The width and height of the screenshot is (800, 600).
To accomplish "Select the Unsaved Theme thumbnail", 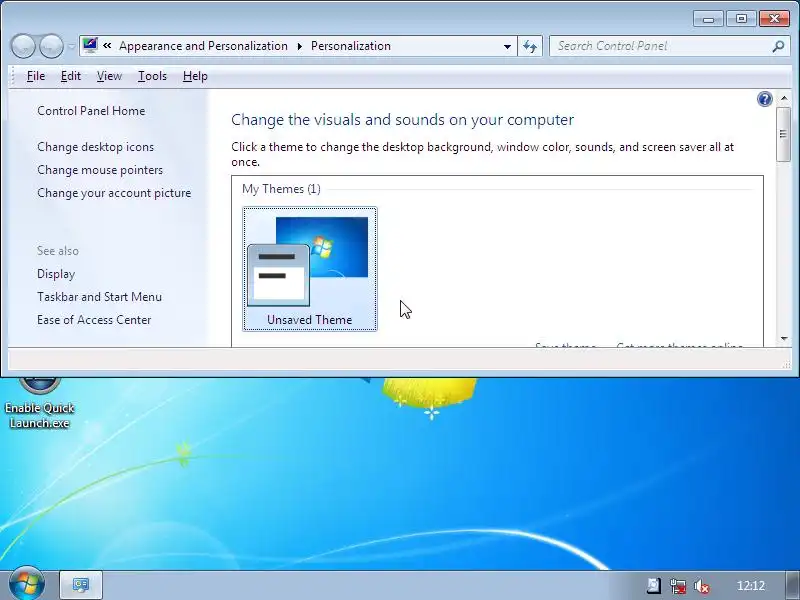I will [310, 269].
